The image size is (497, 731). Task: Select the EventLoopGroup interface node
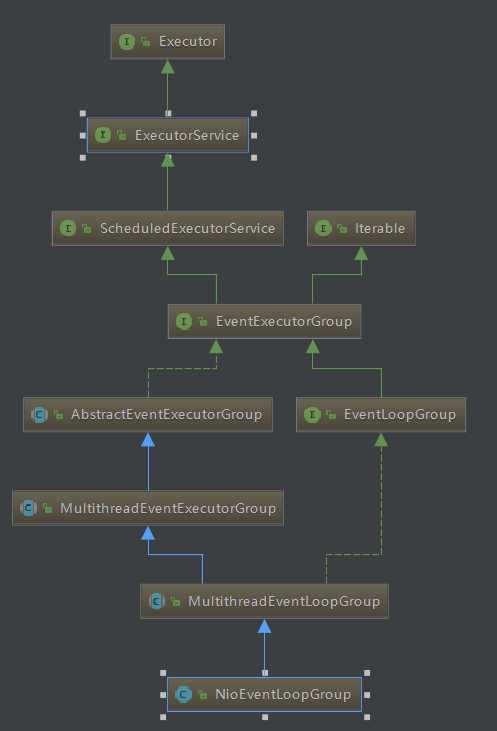(381, 414)
